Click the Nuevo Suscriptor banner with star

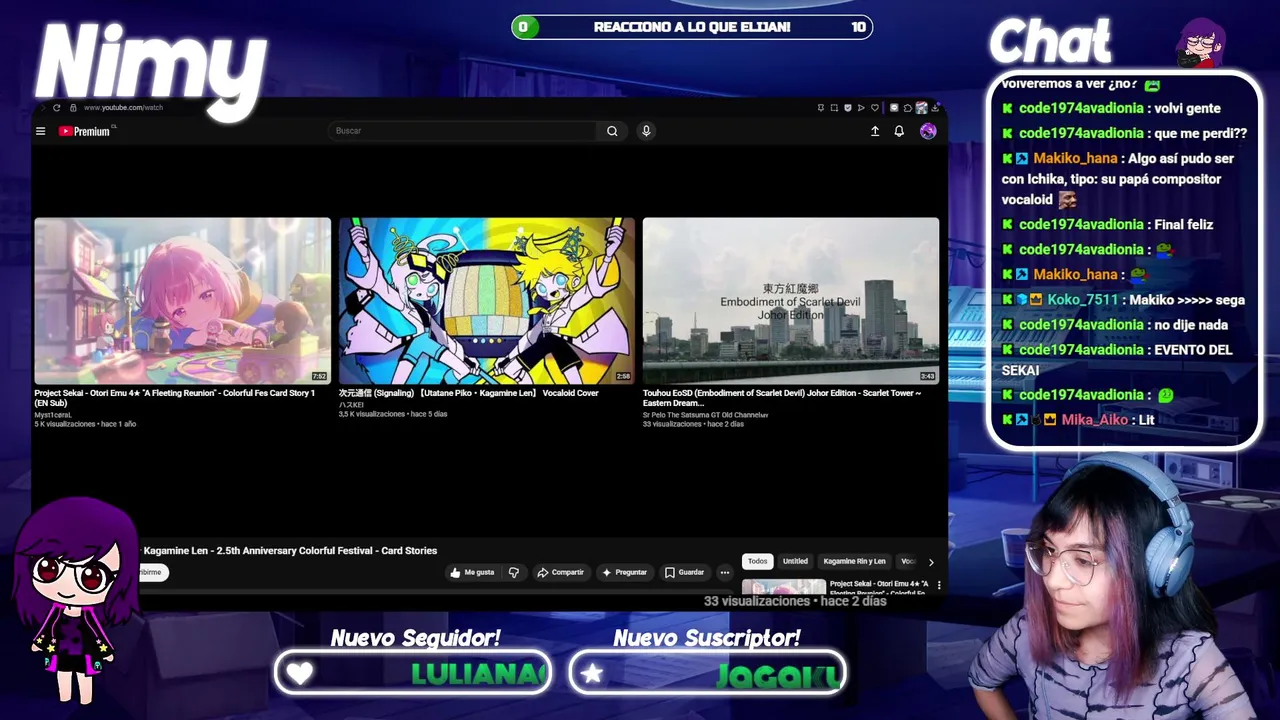707,673
